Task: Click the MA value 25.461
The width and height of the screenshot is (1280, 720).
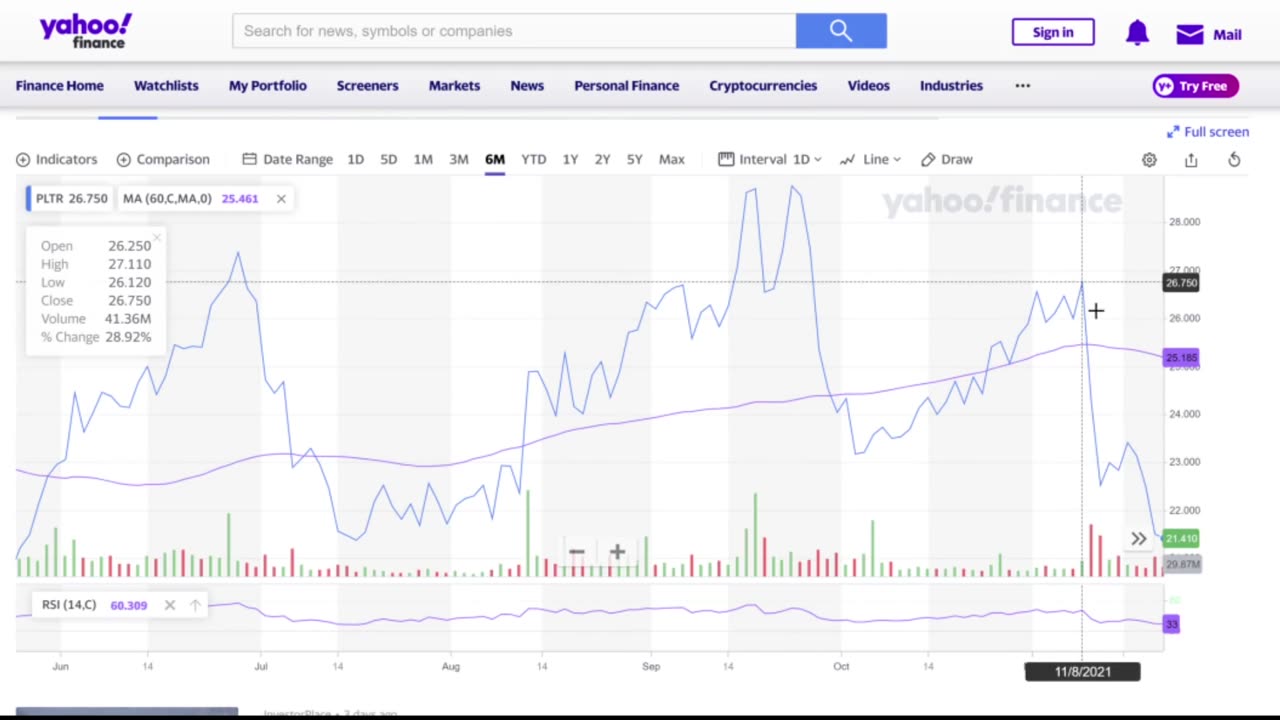Action: [240, 199]
